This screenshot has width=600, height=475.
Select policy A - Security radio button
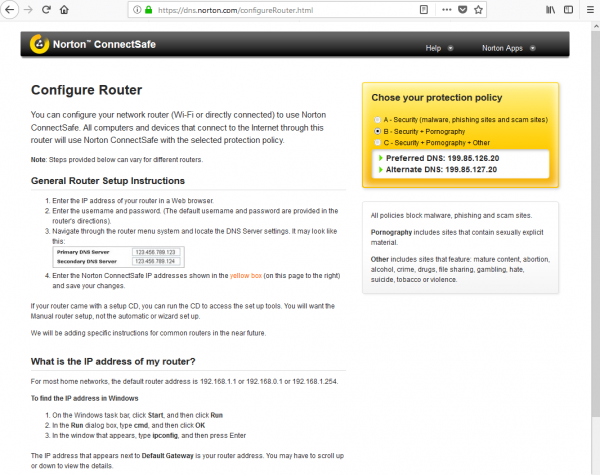coord(377,120)
